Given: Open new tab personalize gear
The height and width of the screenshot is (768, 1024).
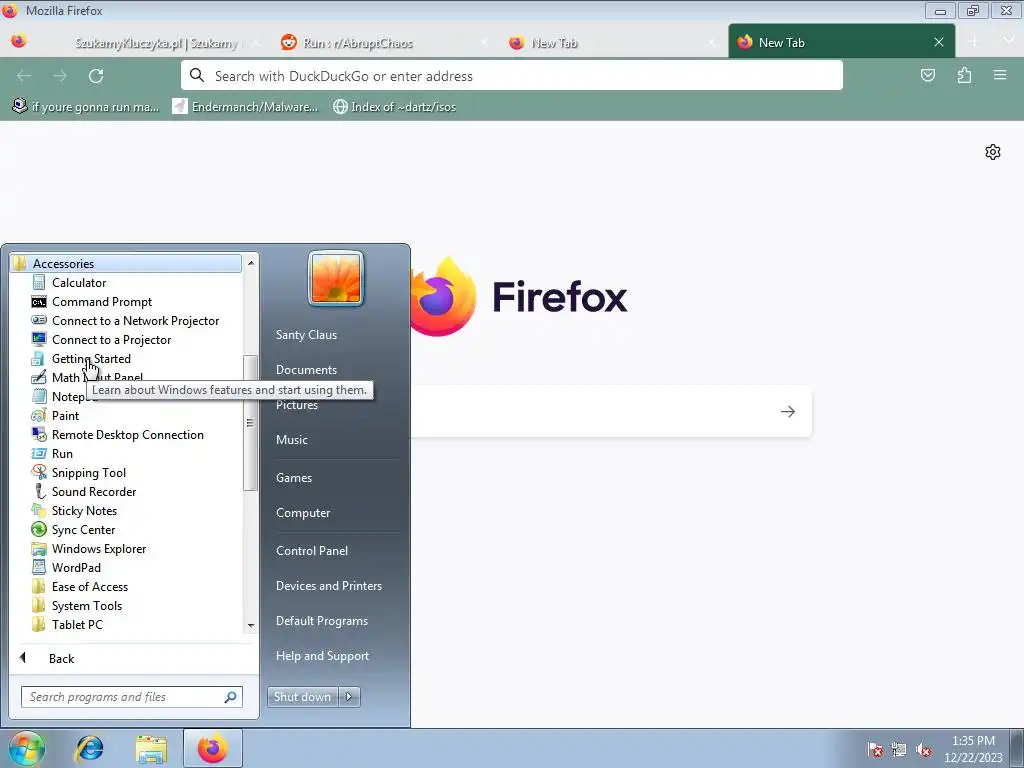Looking at the screenshot, I should click(x=993, y=152).
